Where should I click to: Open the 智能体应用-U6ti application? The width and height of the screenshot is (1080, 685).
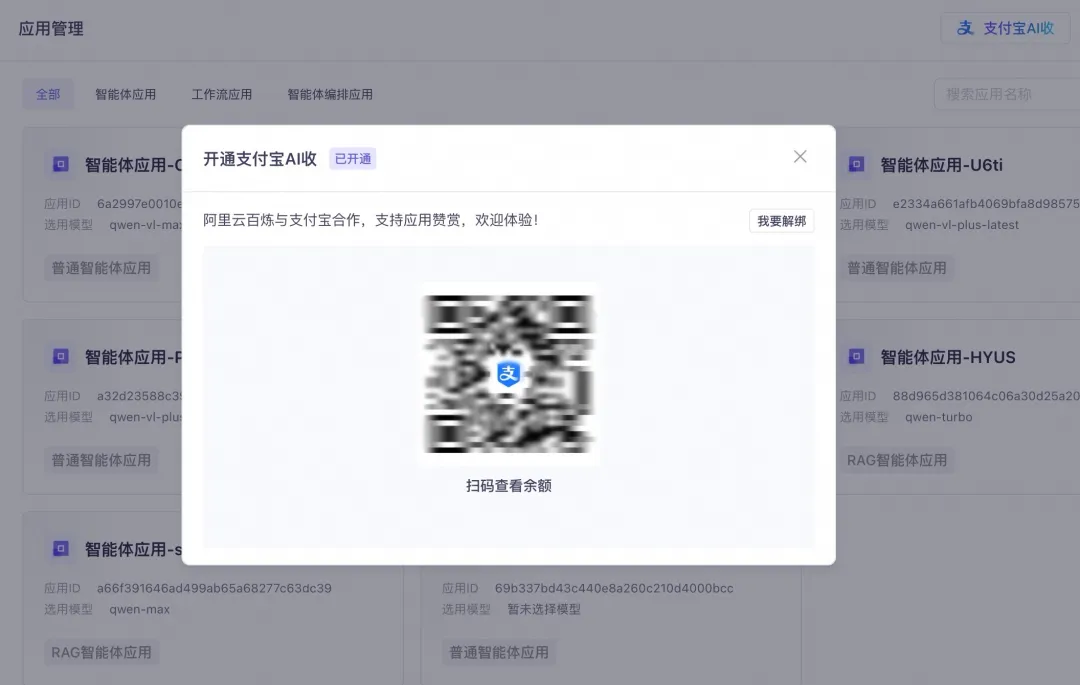coord(941,165)
